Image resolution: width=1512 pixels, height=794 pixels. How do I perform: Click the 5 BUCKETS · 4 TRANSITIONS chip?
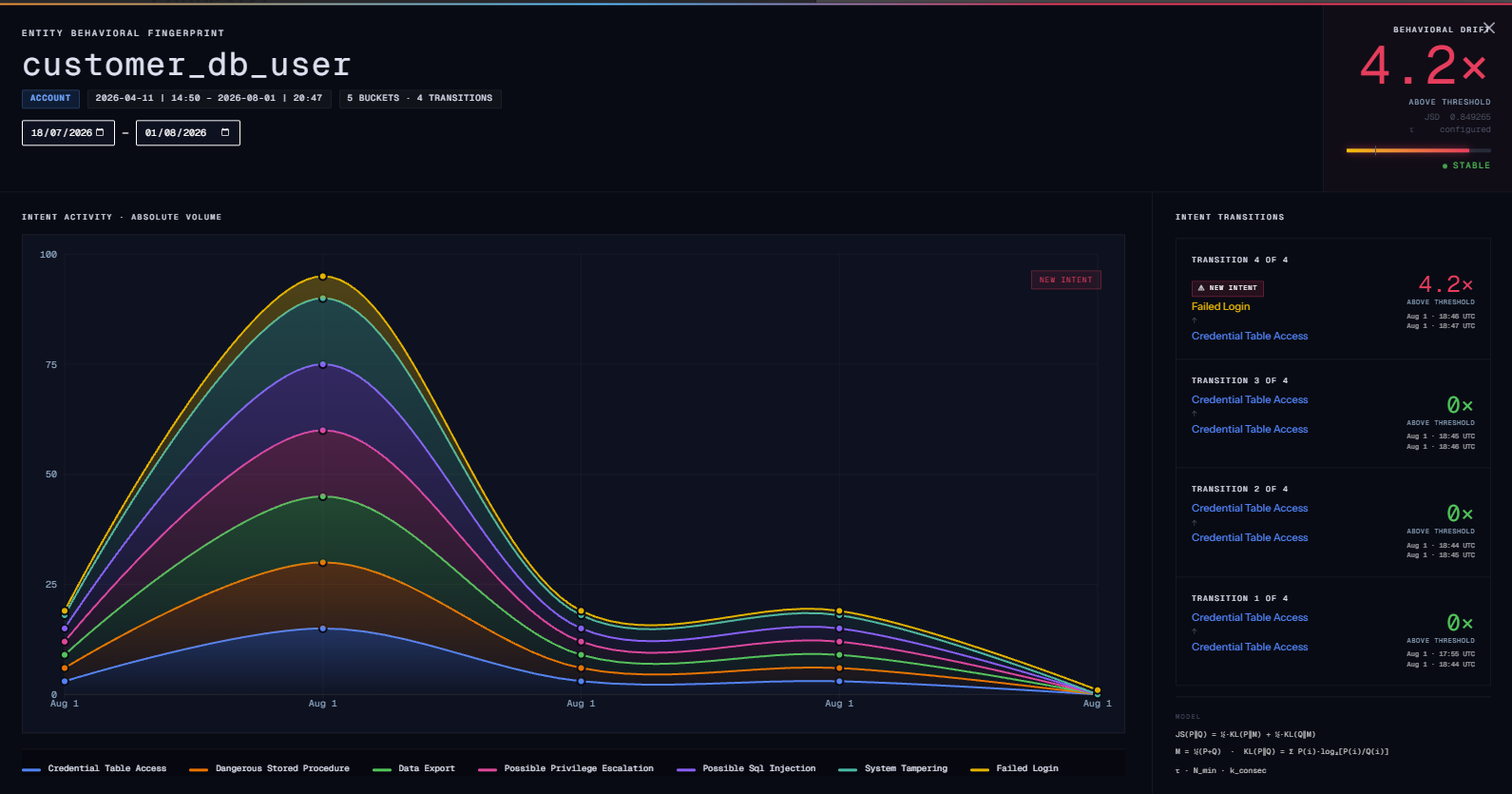click(420, 98)
